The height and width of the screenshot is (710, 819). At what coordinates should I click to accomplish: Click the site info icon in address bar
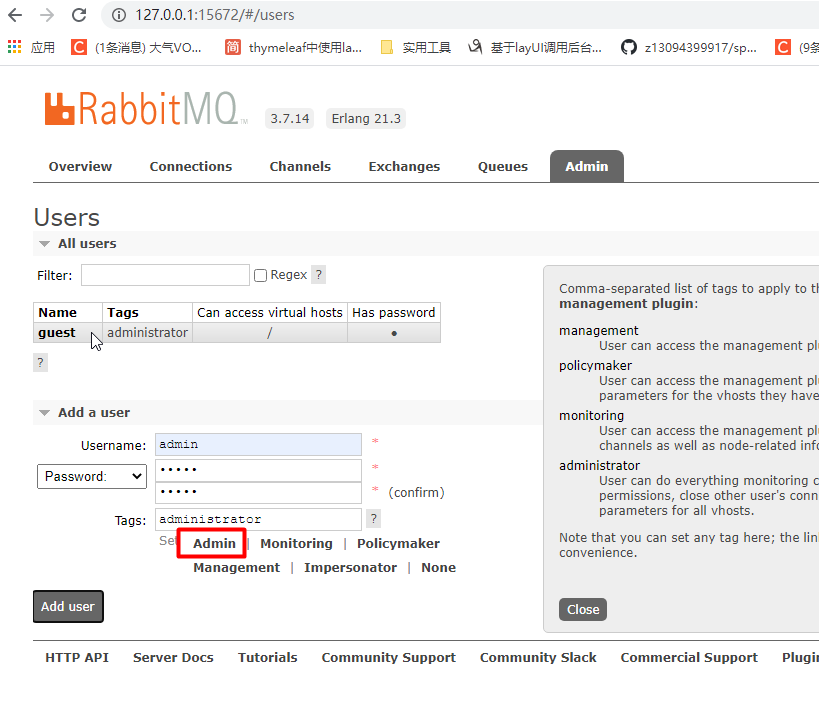(119, 15)
